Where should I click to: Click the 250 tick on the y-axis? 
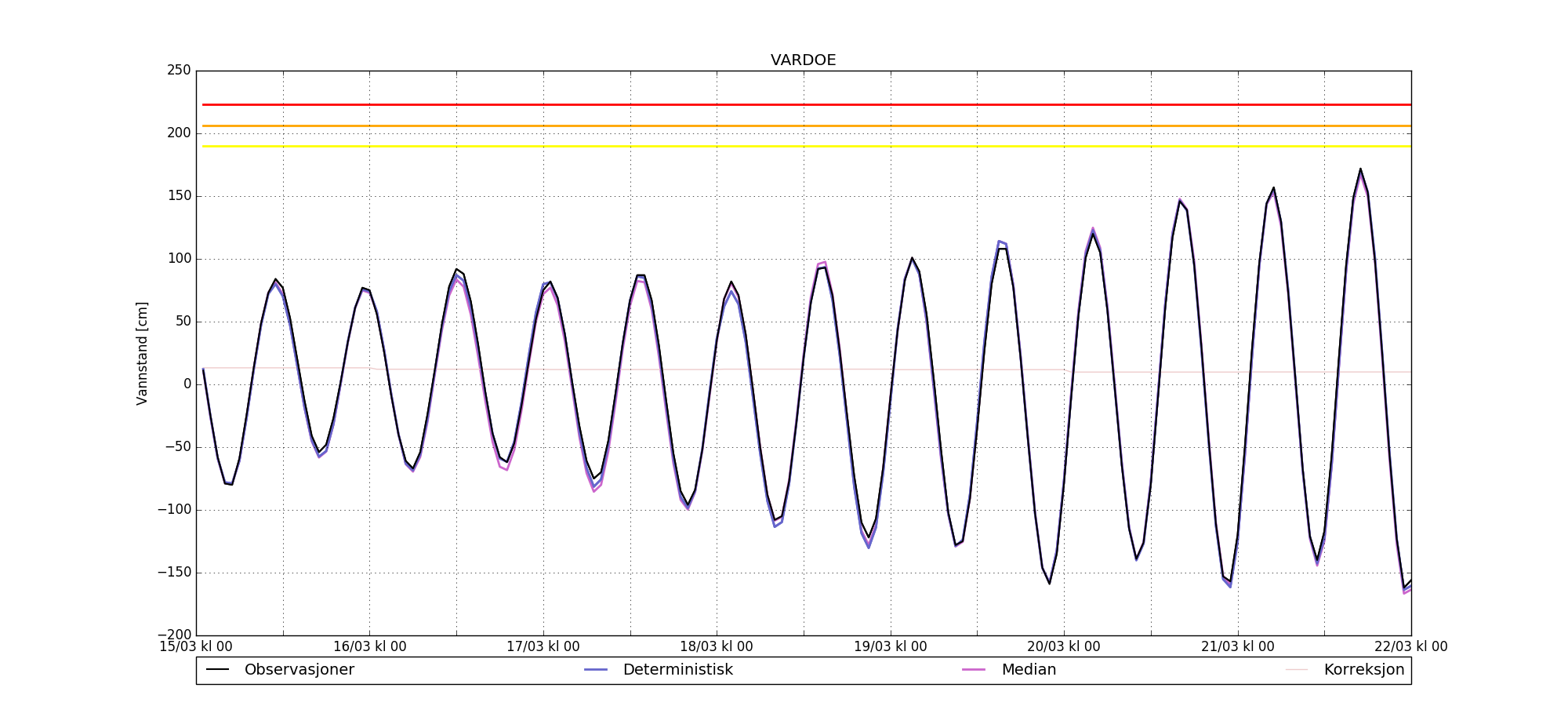[179, 71]
